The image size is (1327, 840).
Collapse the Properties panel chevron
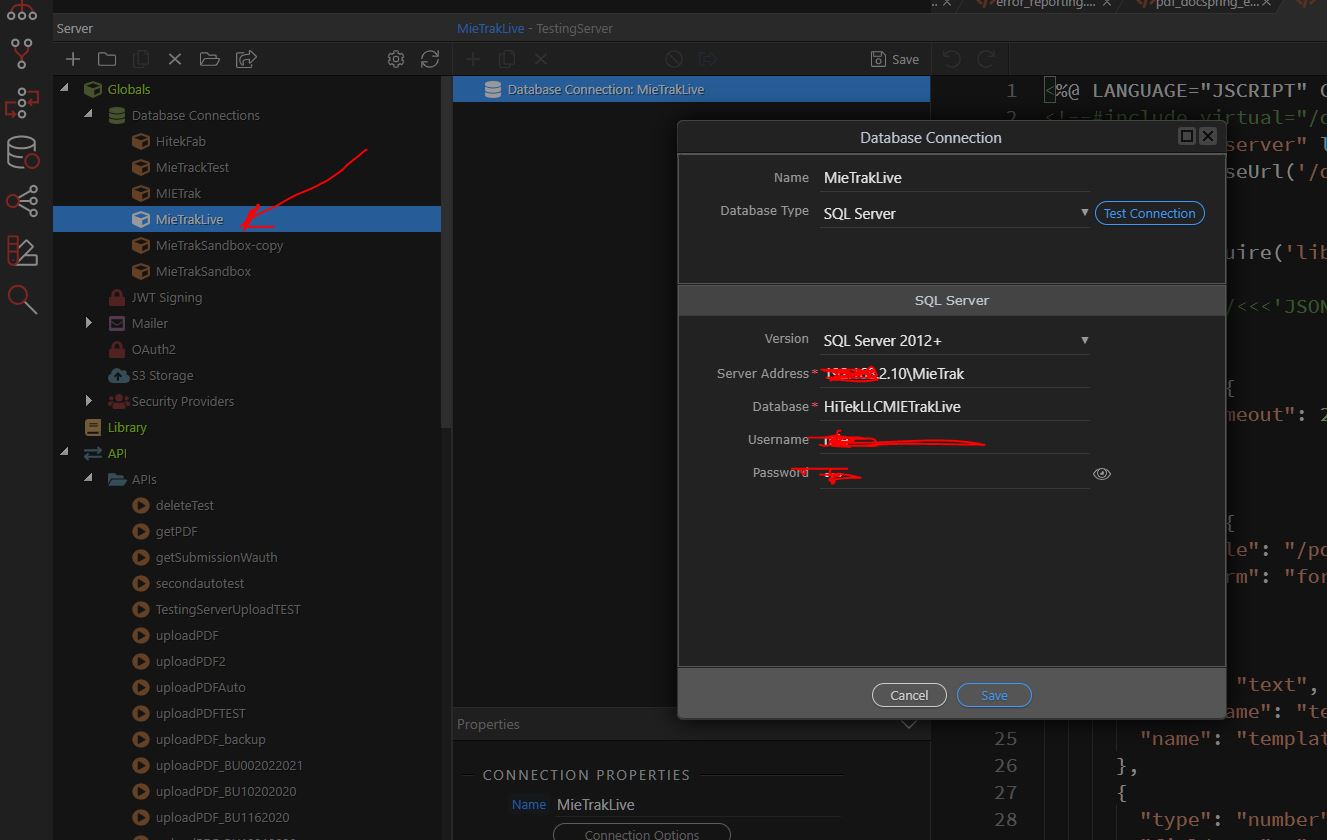tap(908, 725)
